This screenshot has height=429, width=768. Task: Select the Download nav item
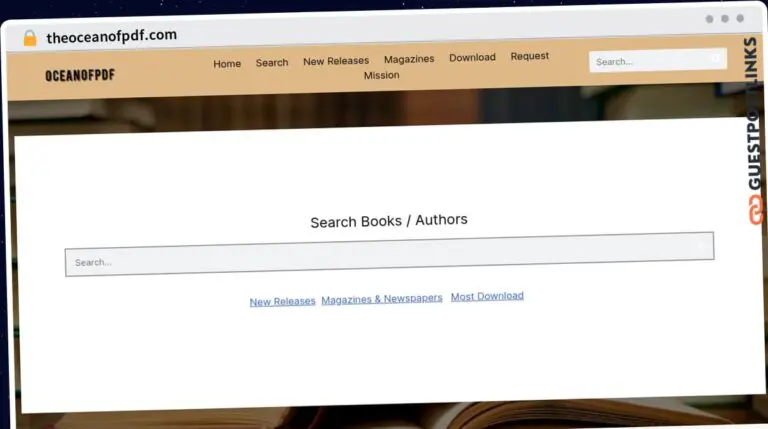472,57
